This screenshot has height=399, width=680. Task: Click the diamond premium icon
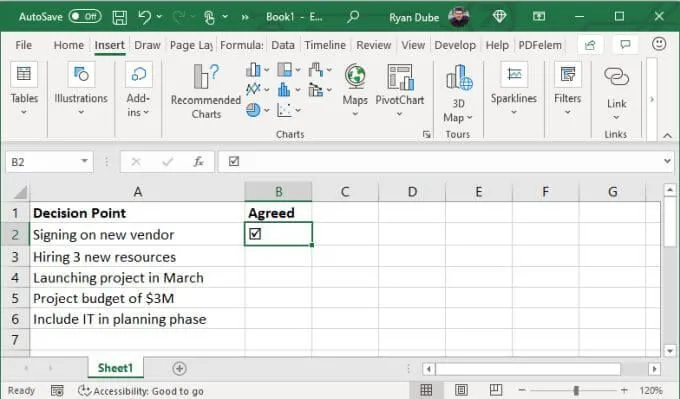tap(499, 16)
